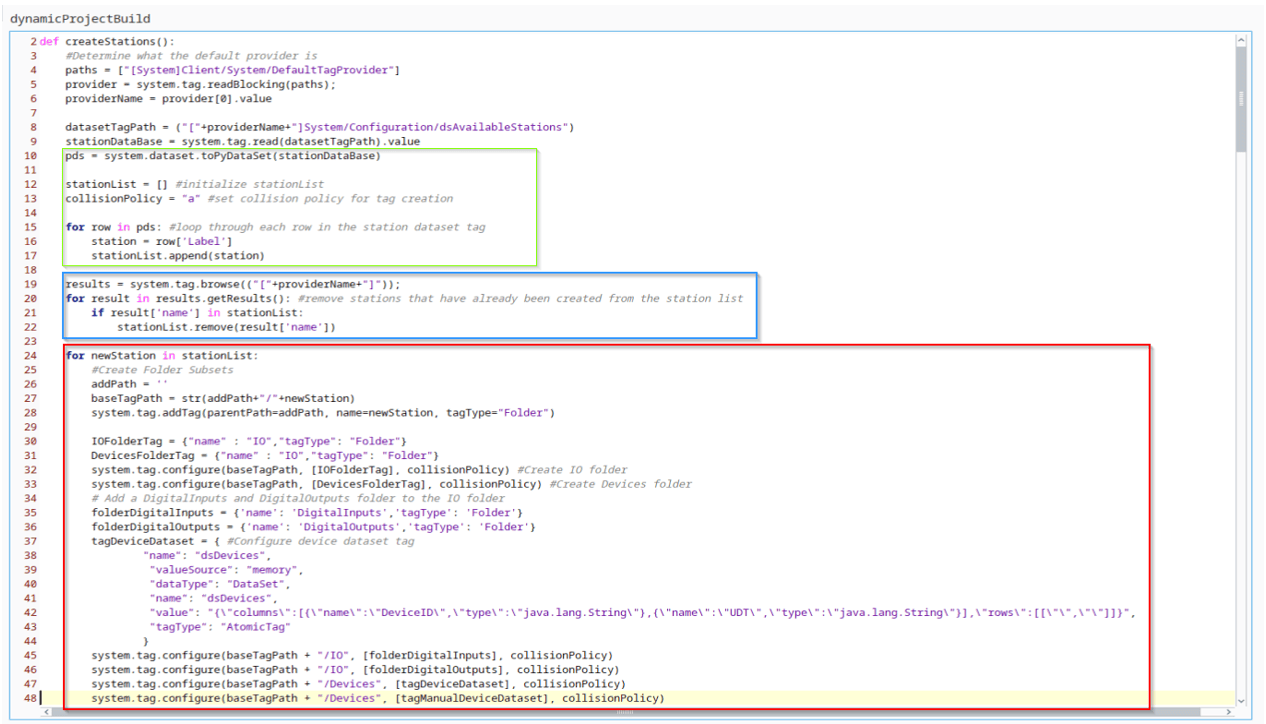1266x724 pixels.
Task: Click the 'stationList = []' initialization line
Action: click(195, 184)
